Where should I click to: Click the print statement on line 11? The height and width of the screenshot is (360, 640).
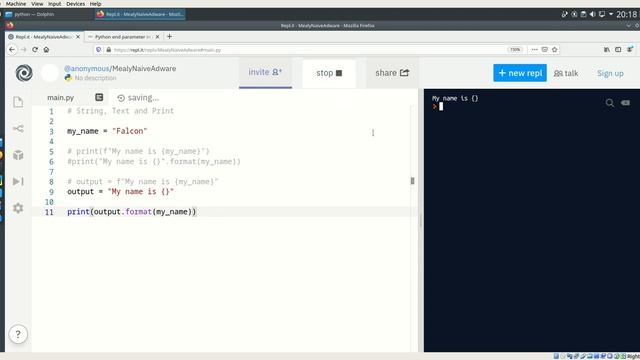click(x=131, y=212)
